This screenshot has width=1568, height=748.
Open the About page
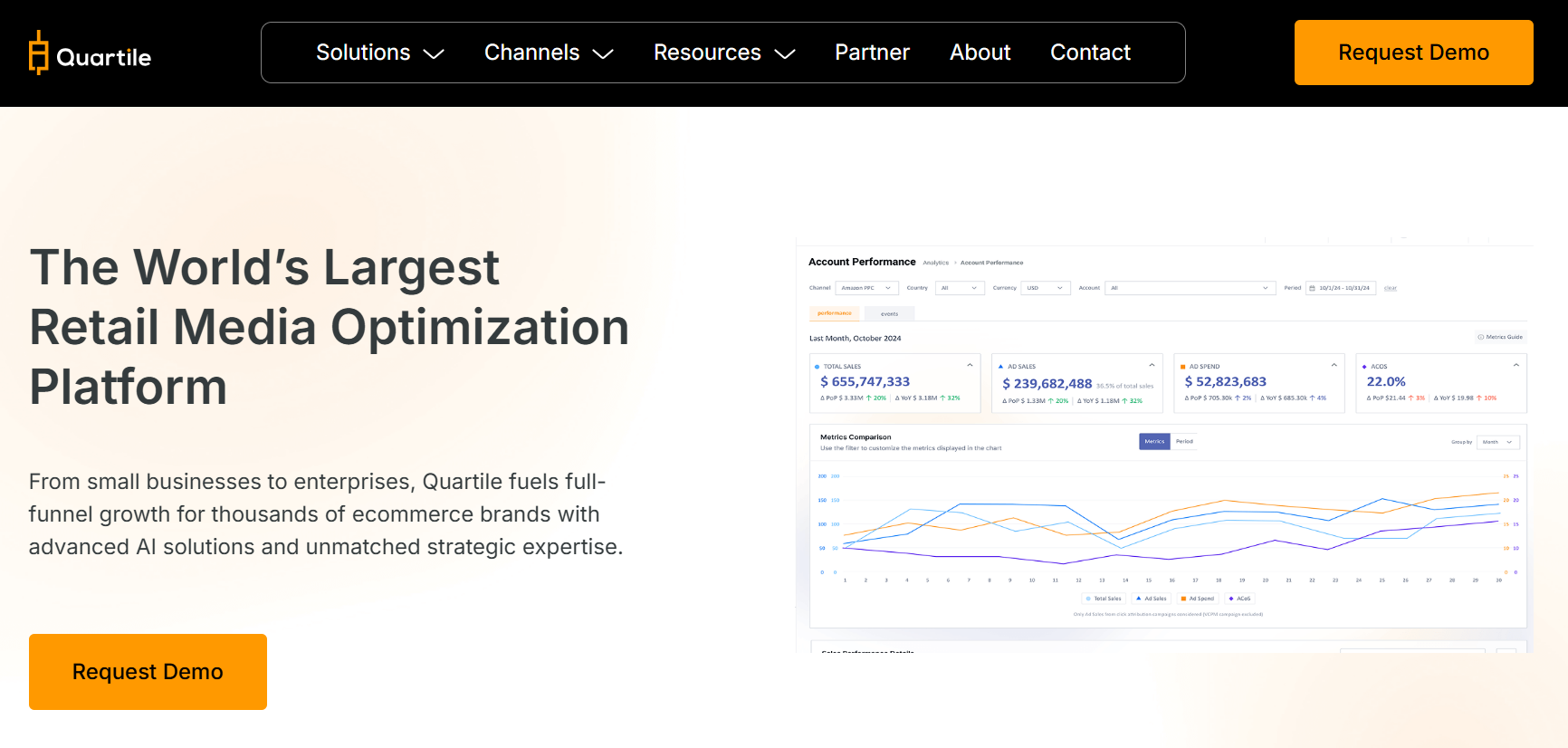[980, 53]
